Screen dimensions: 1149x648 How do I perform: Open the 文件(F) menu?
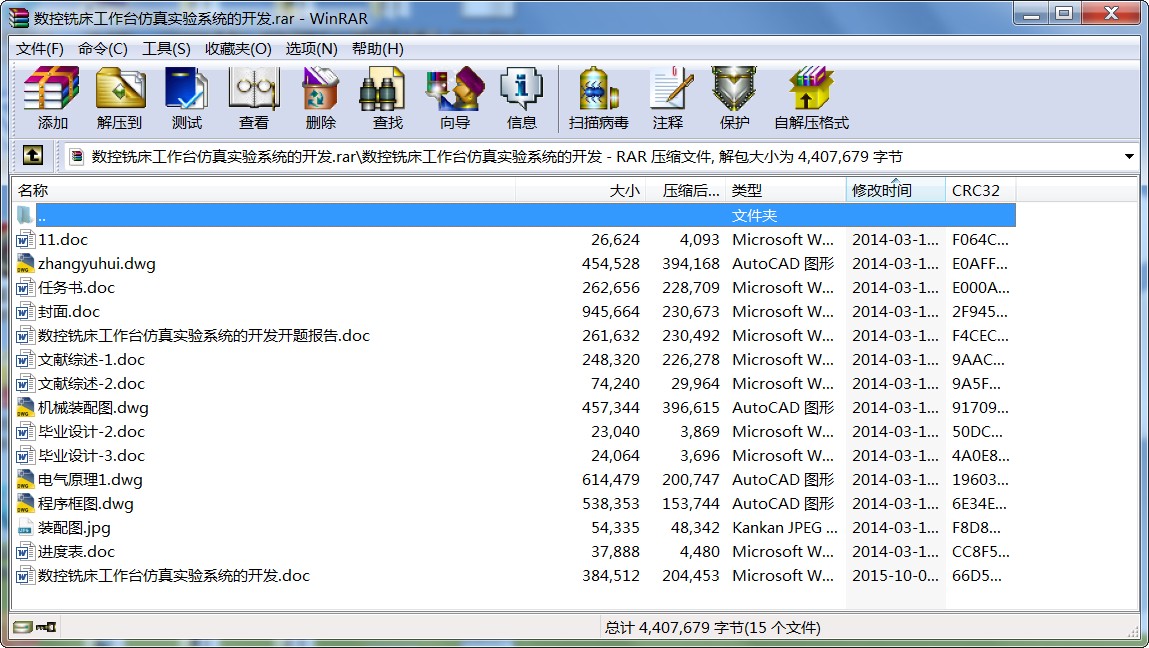point(40,48)
